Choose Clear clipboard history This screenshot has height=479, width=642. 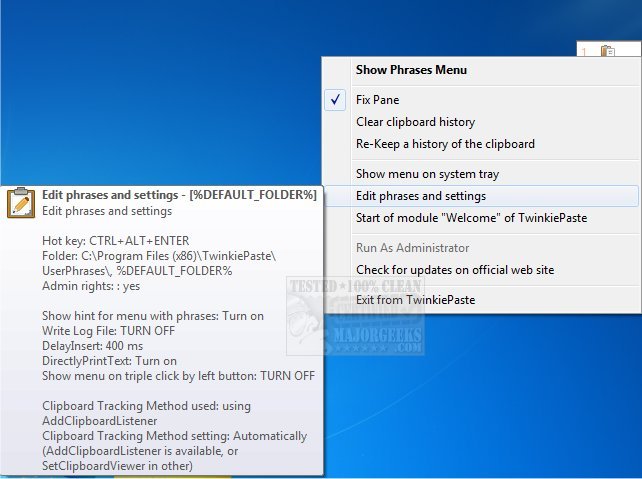pos(415,122)
